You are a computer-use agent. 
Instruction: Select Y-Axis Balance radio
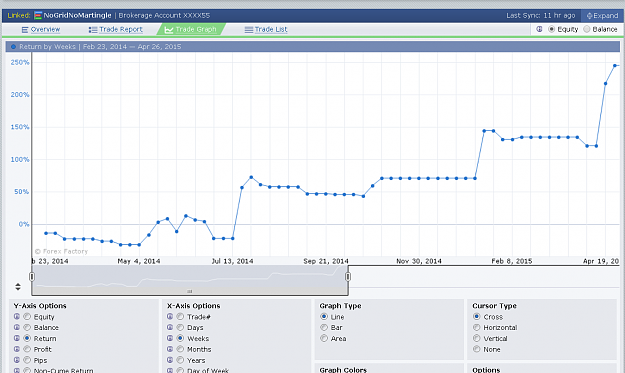point(27,328)
